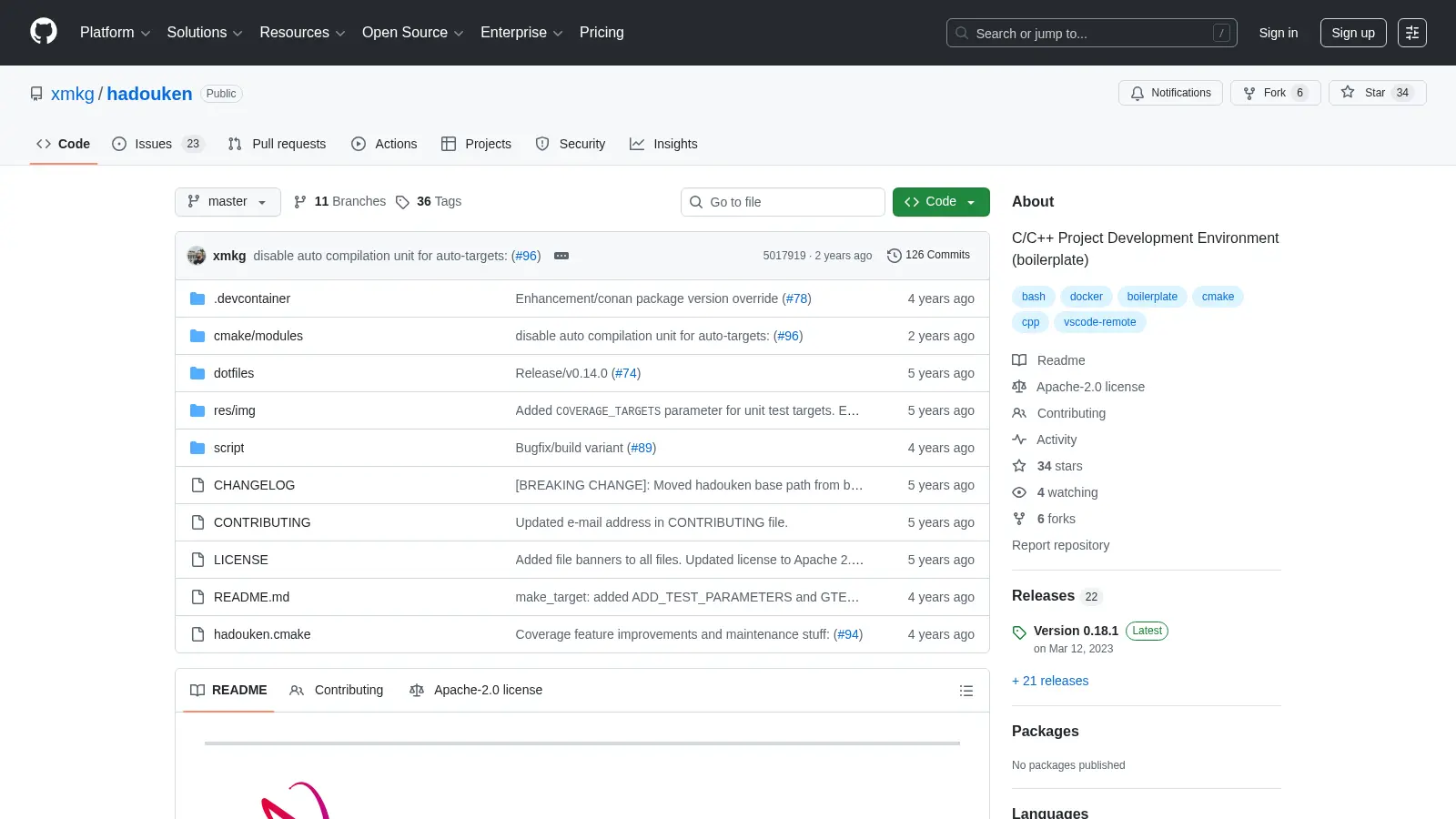
Task: Open pull request #78 link
Action: click(x=797, y=298)
